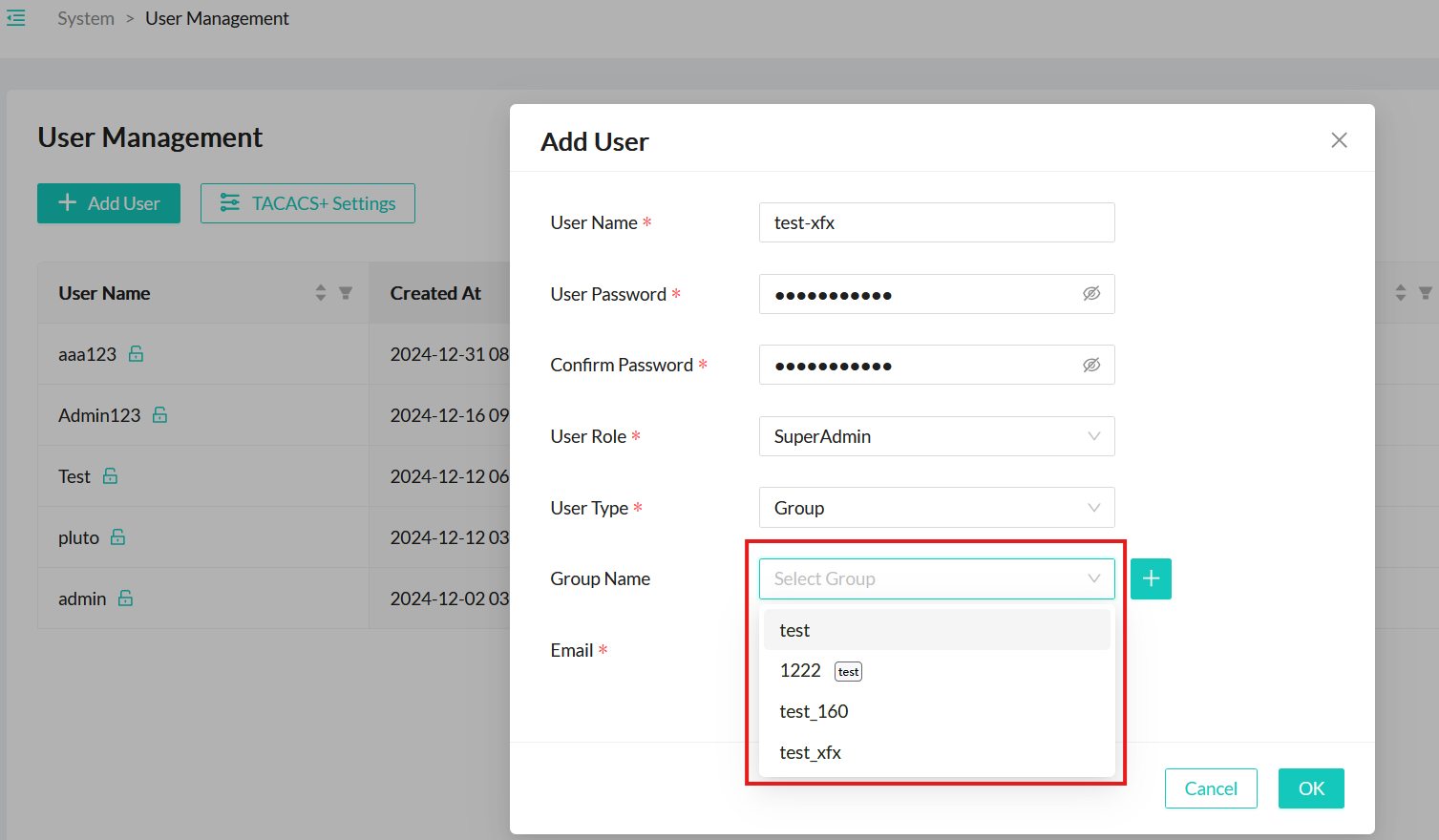Choose test_xfx in group options
The height and width of the screenshot is (840, 1439).
(x=810, y=752)
